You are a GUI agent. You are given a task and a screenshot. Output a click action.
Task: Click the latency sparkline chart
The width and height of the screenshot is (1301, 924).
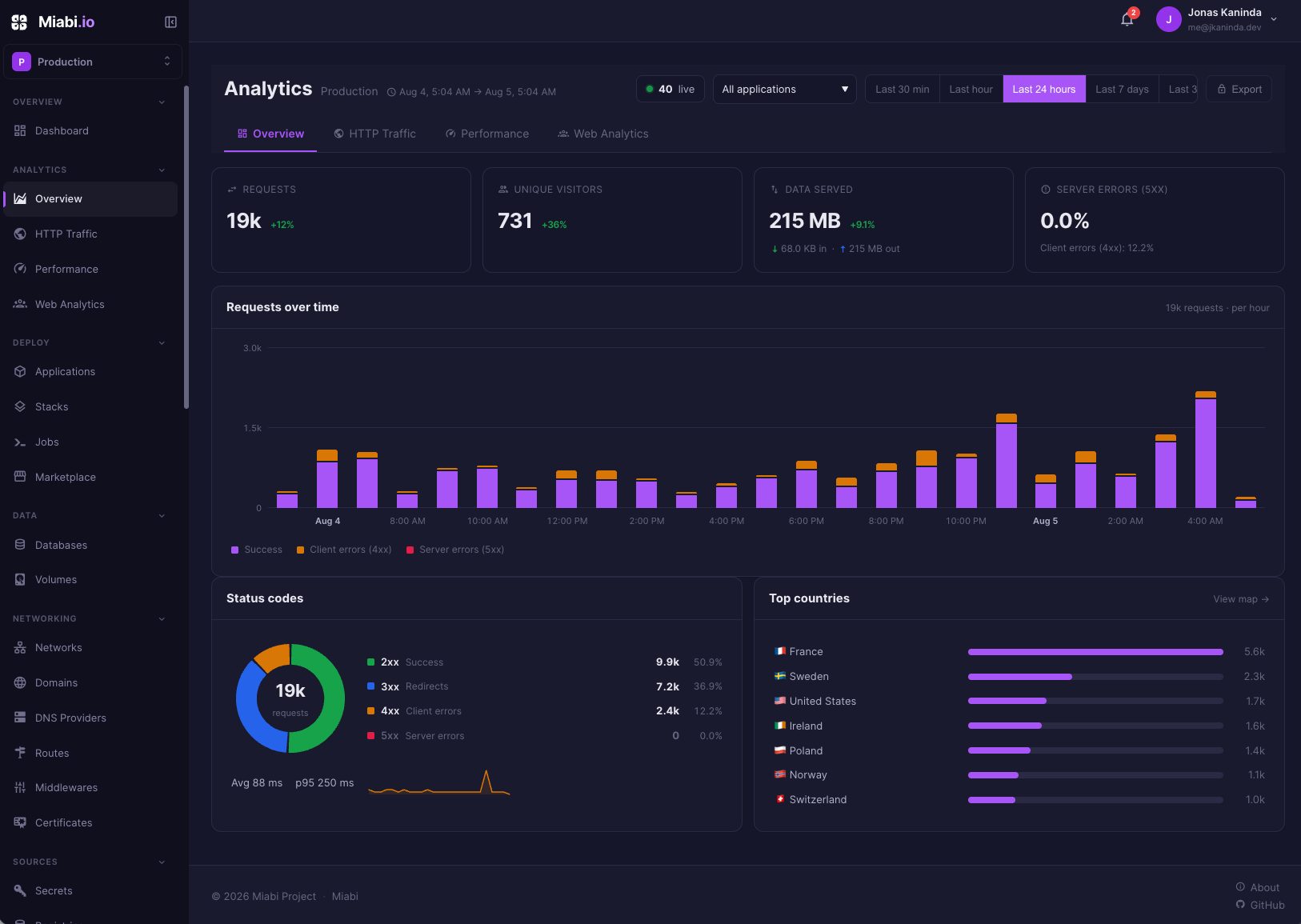click(x=439, y=782)
